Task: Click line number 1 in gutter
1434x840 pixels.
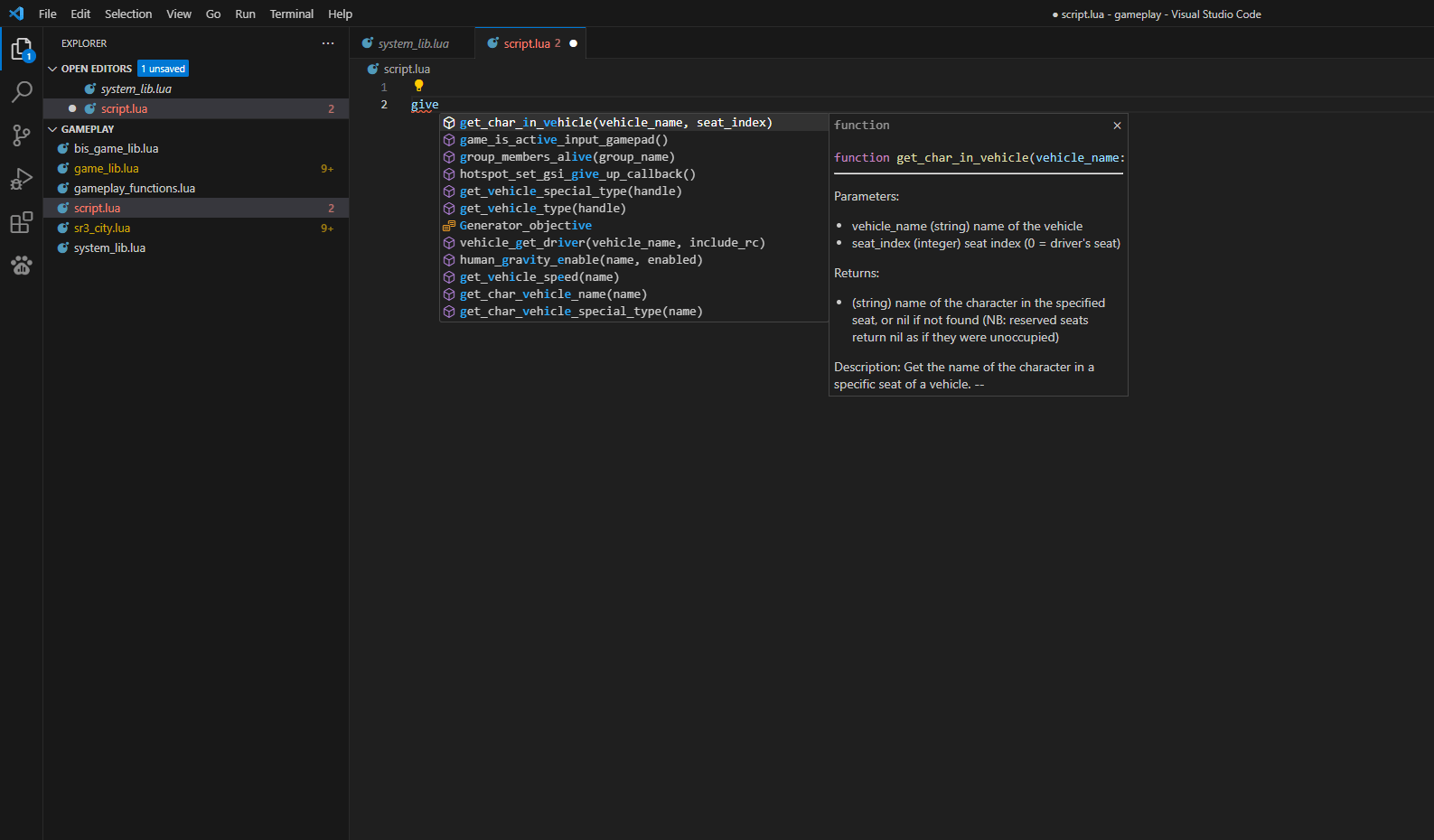Action: coord(384,88)
